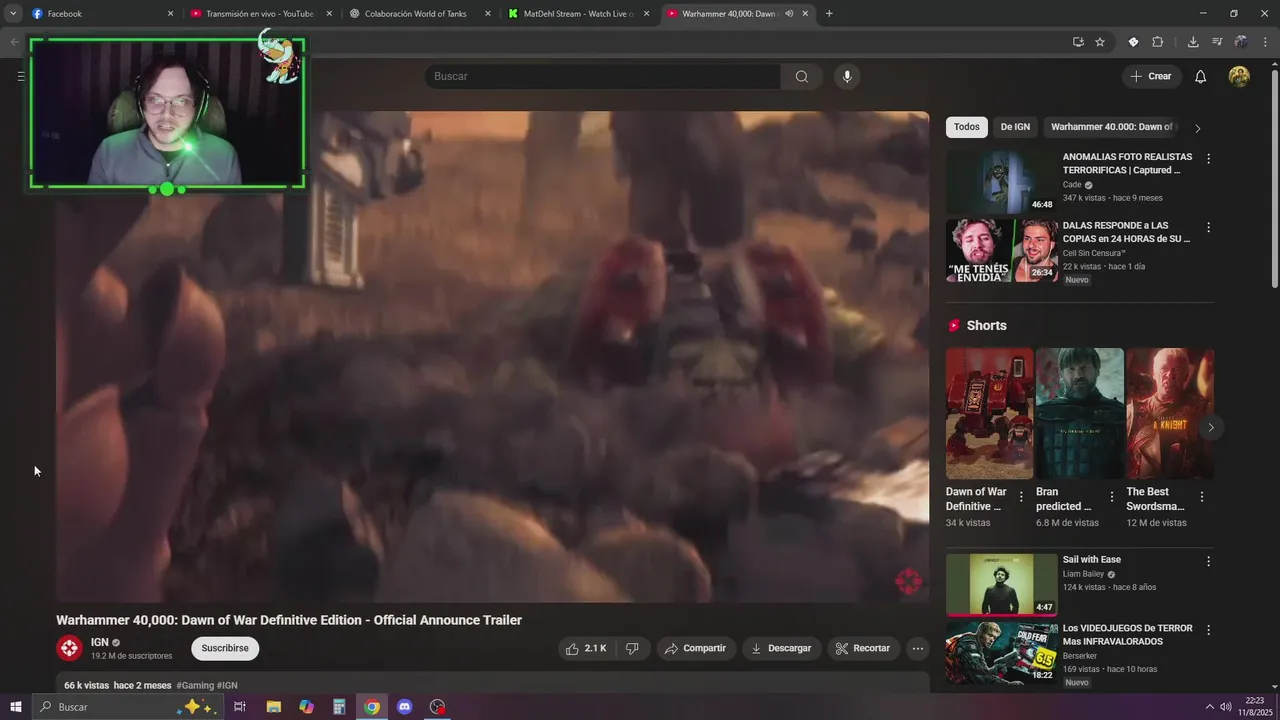This screenshot has height=720, width=1280.
Task: Switch to Transmisión en vivo YouTube tab
Action: tap(262, 14)
